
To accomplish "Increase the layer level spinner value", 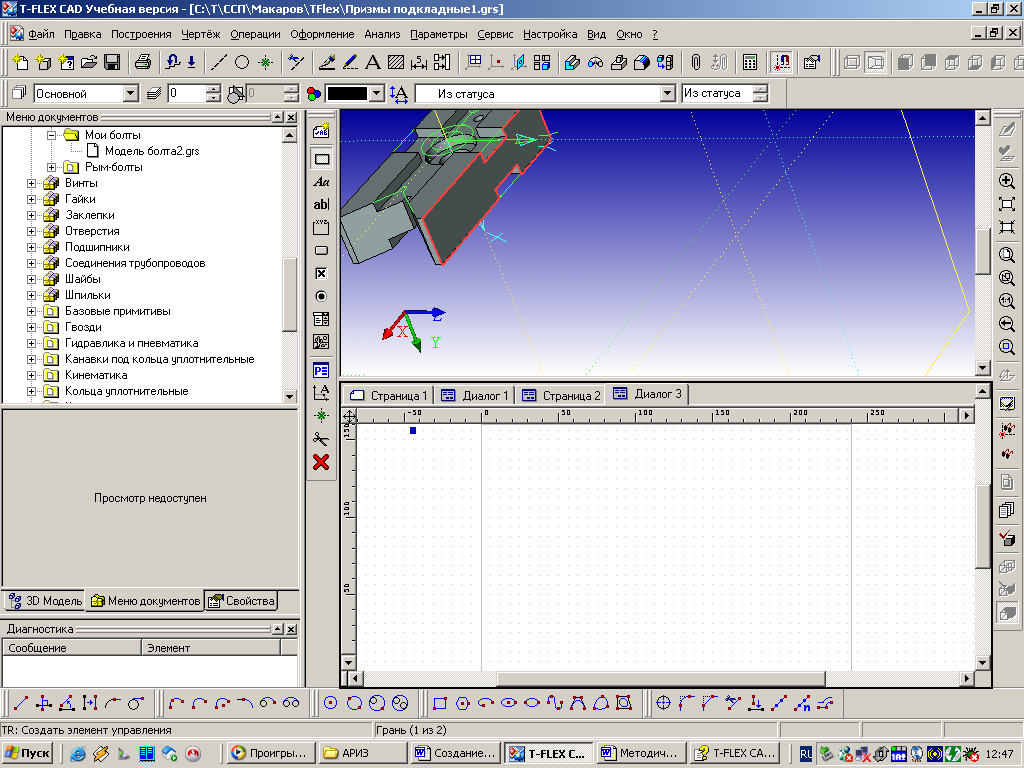I will tap(213, 89).
